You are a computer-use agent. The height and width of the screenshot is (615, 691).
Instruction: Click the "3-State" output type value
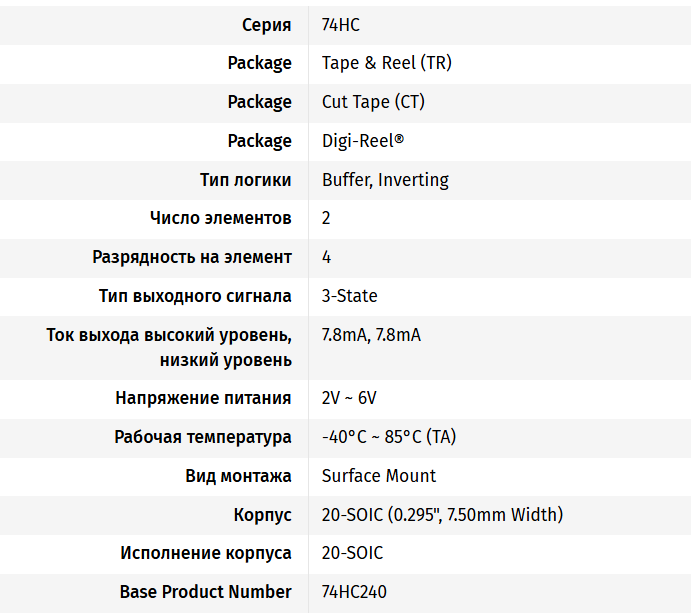(x=349, y=296)
